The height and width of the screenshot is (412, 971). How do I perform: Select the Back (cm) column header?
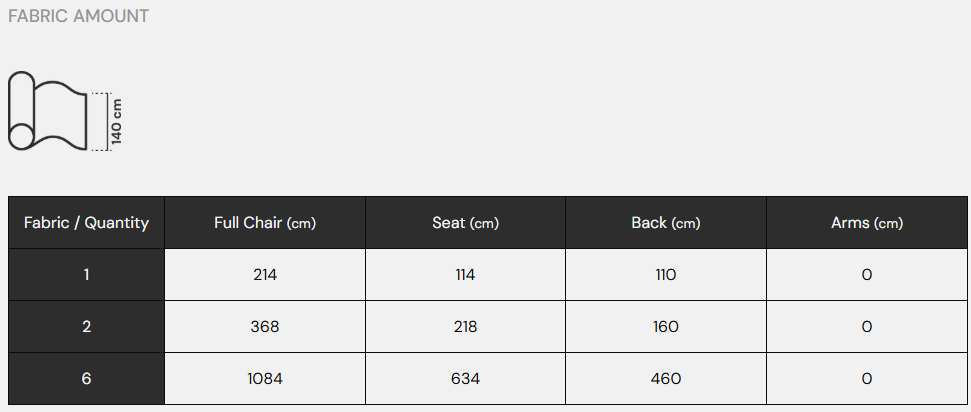[x=665, y=223]
